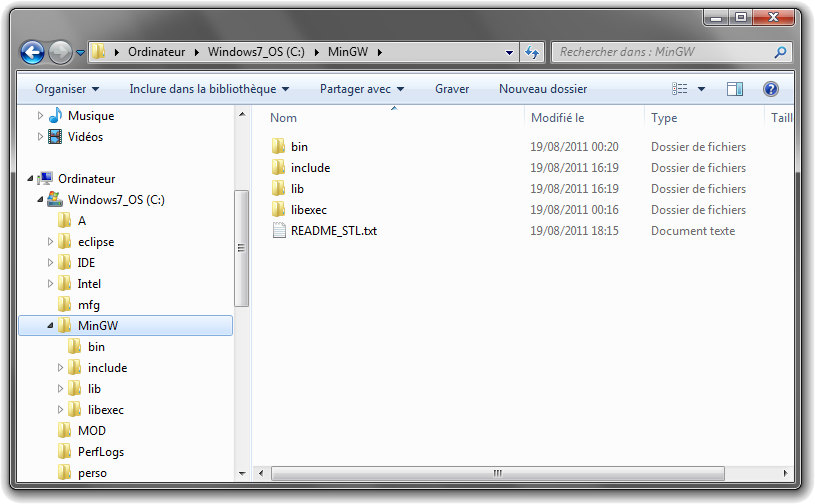Open arrow after Windows7_OS (C:) in breadcrumb

(317, 52)
